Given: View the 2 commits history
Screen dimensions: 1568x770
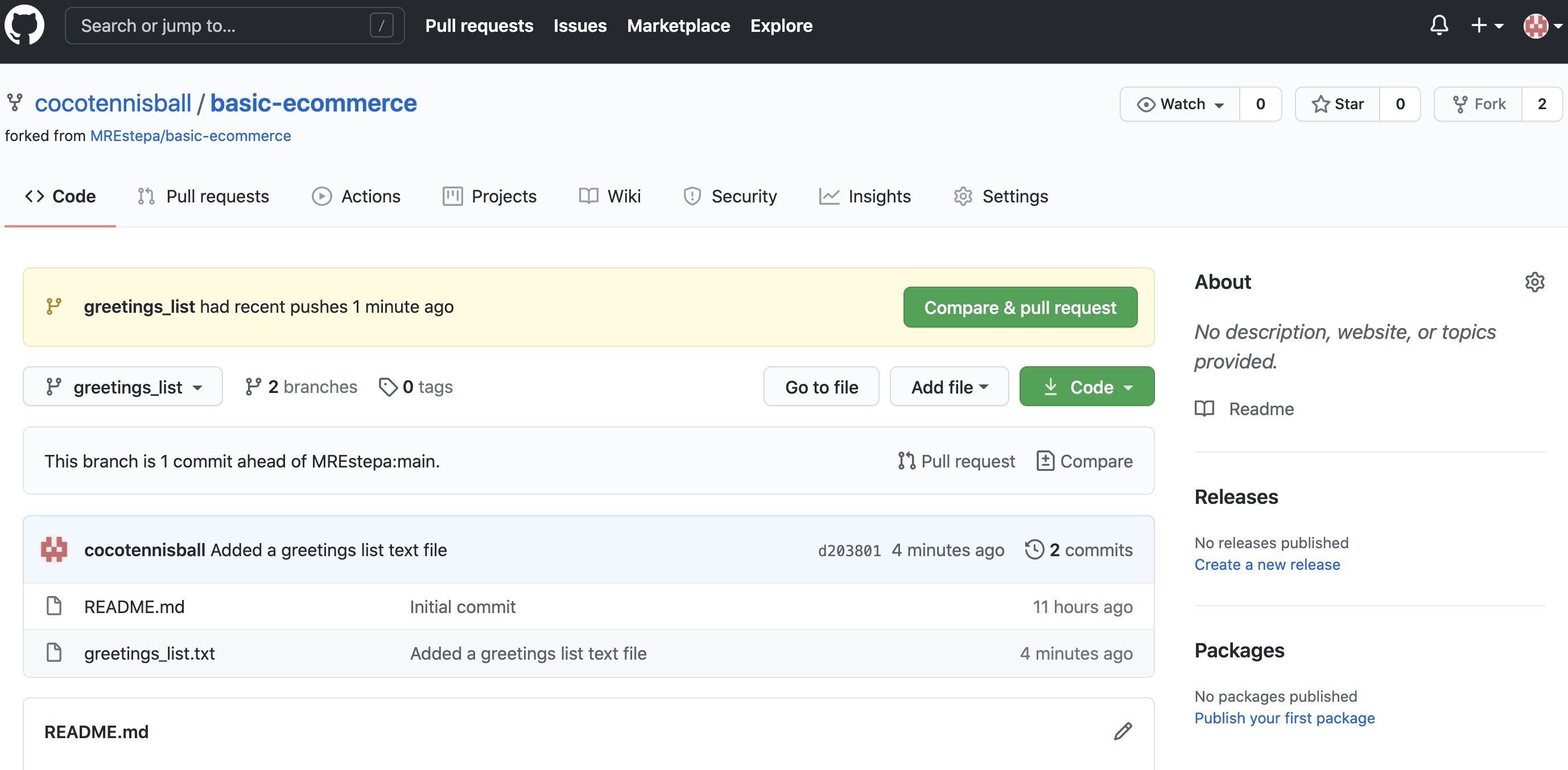Looking at the screenshot, I should click(1079, 549).
